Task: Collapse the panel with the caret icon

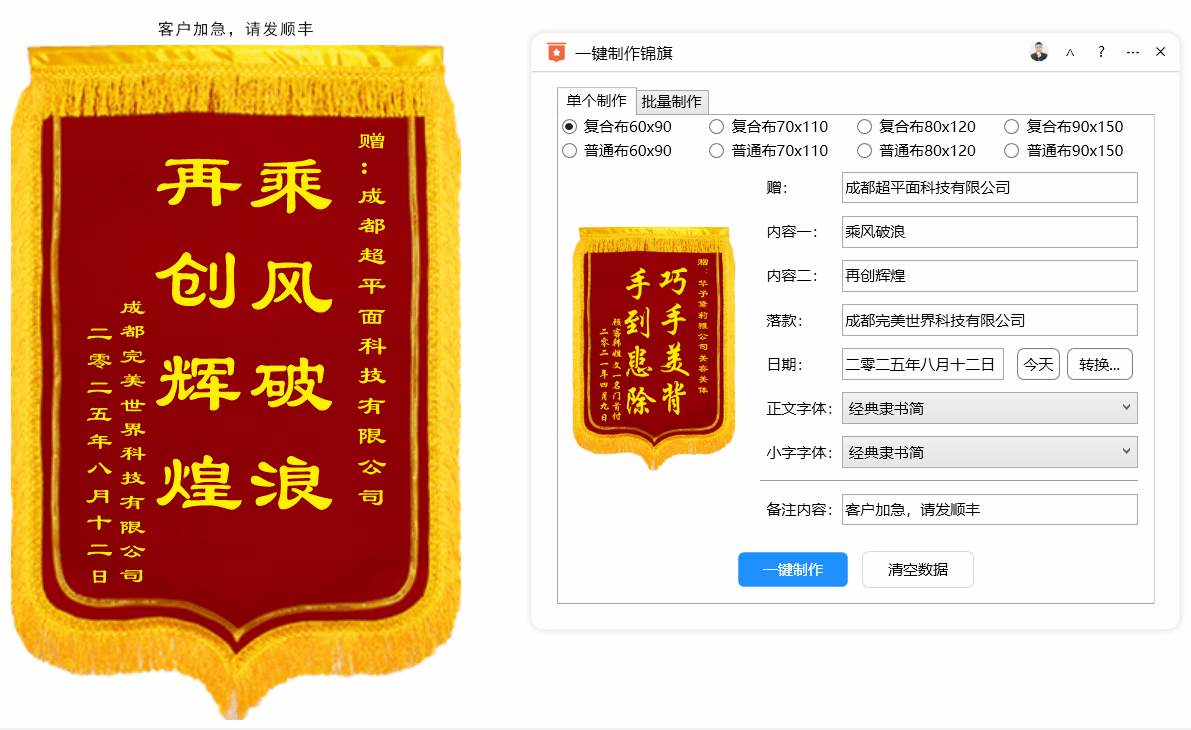Action: 1069,52
